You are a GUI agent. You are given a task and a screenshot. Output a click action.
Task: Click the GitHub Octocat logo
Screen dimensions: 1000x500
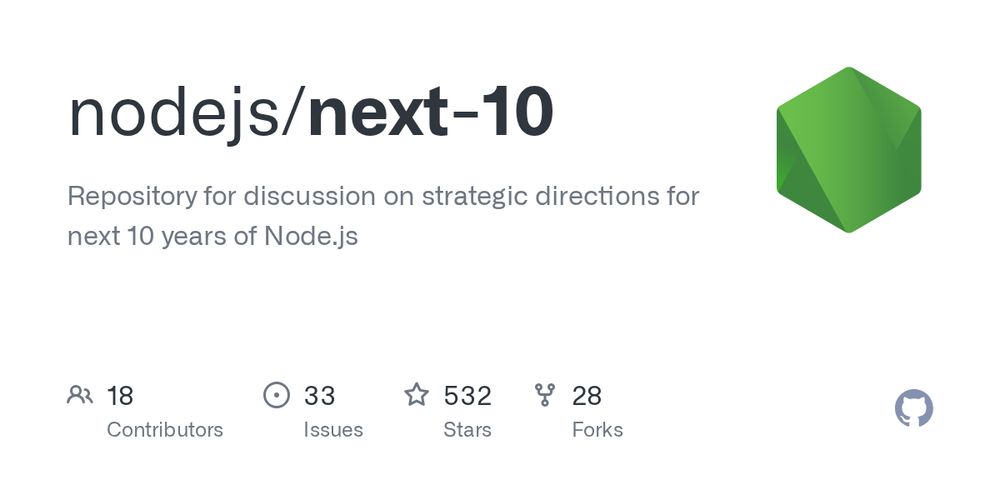(x=913, y=409)
